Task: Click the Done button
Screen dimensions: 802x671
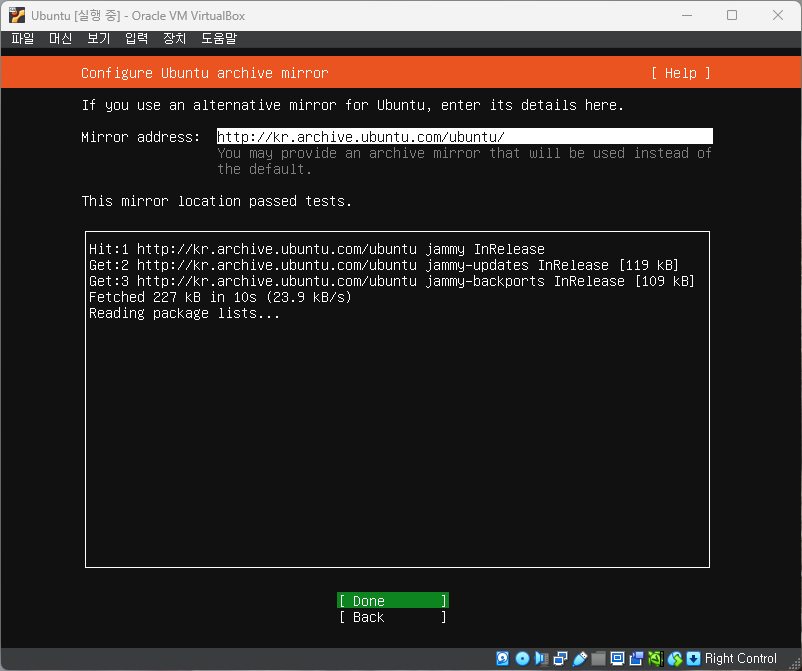Action: pos(393,600)
